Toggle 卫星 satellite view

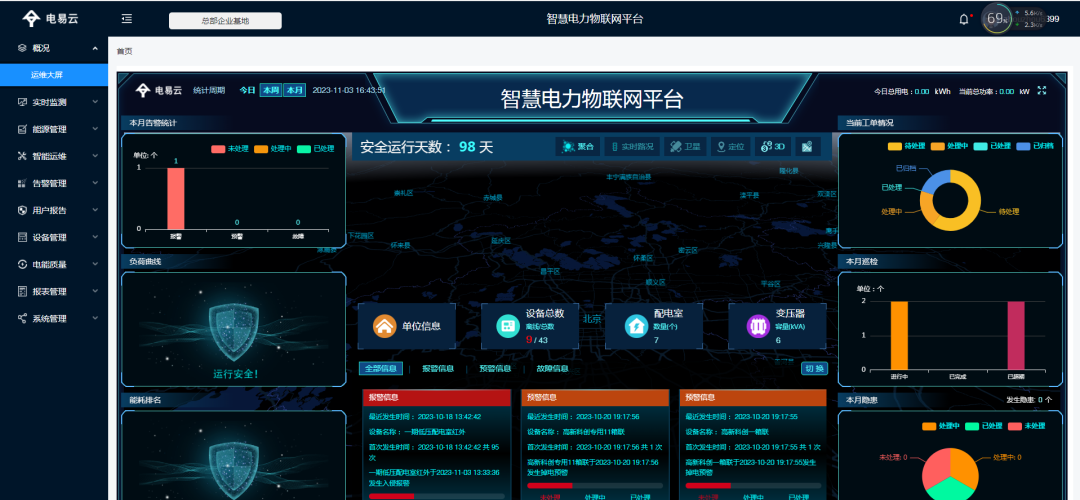click(685, 147)
